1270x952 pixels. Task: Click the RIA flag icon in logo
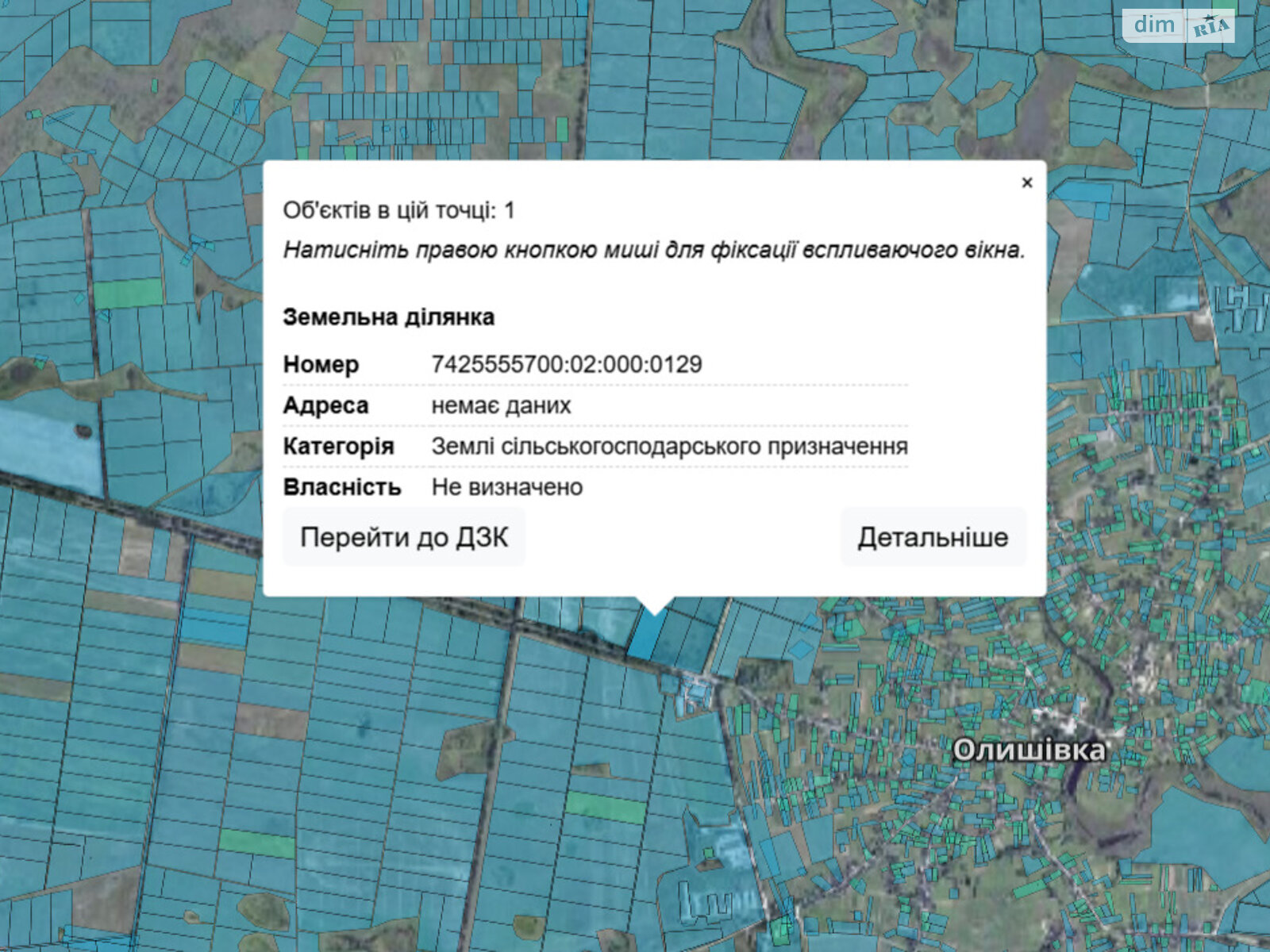pyautogui.click(x=1211, y=26)
